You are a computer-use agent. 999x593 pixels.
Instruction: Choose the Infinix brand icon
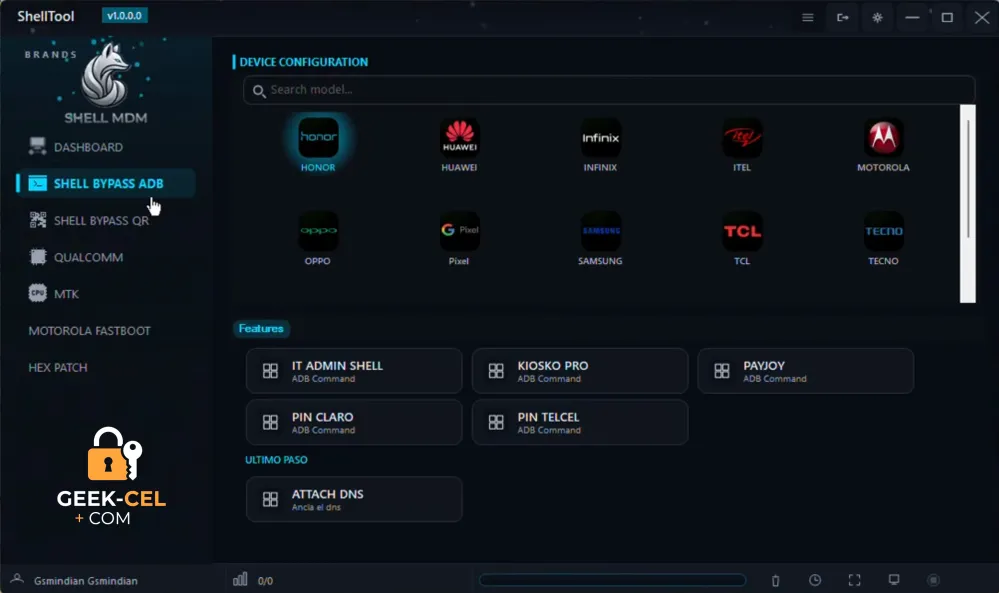pyautogui.click(x=600, y=138)
